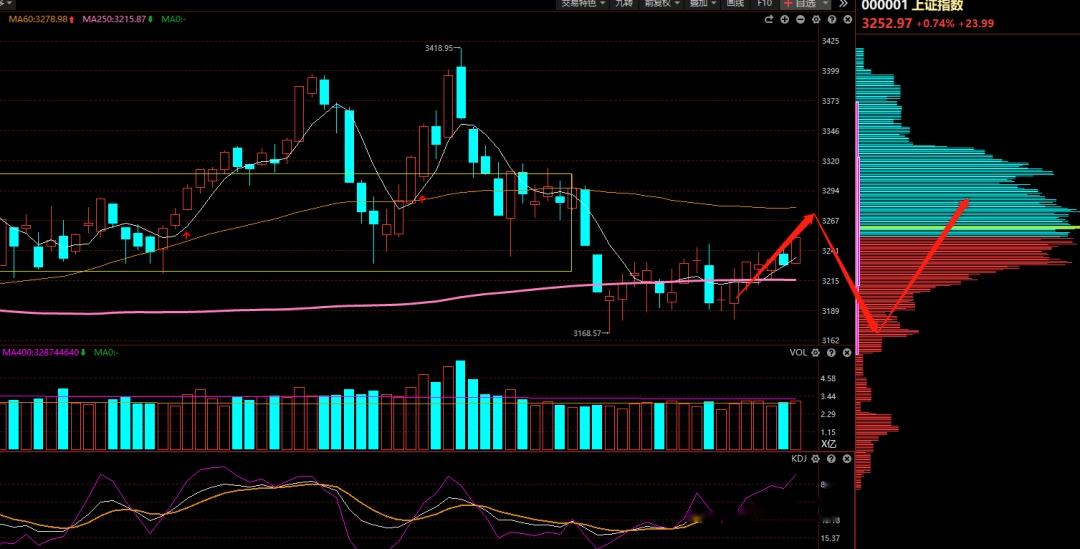Toggle the 画线 drawing mode

735,4
